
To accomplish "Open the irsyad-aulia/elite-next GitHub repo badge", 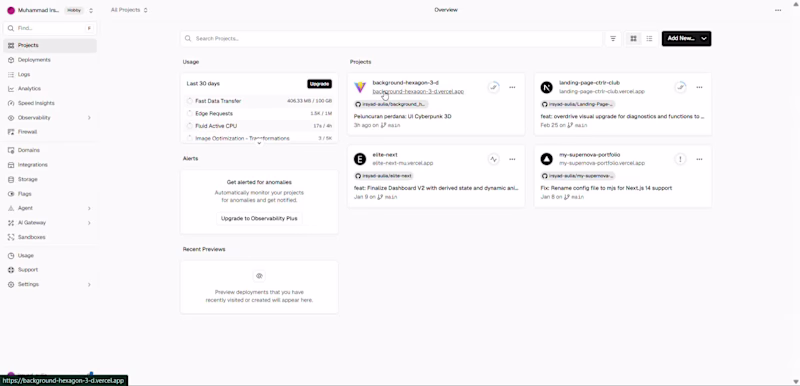I will pyautogui.click(x=384, y=176).
